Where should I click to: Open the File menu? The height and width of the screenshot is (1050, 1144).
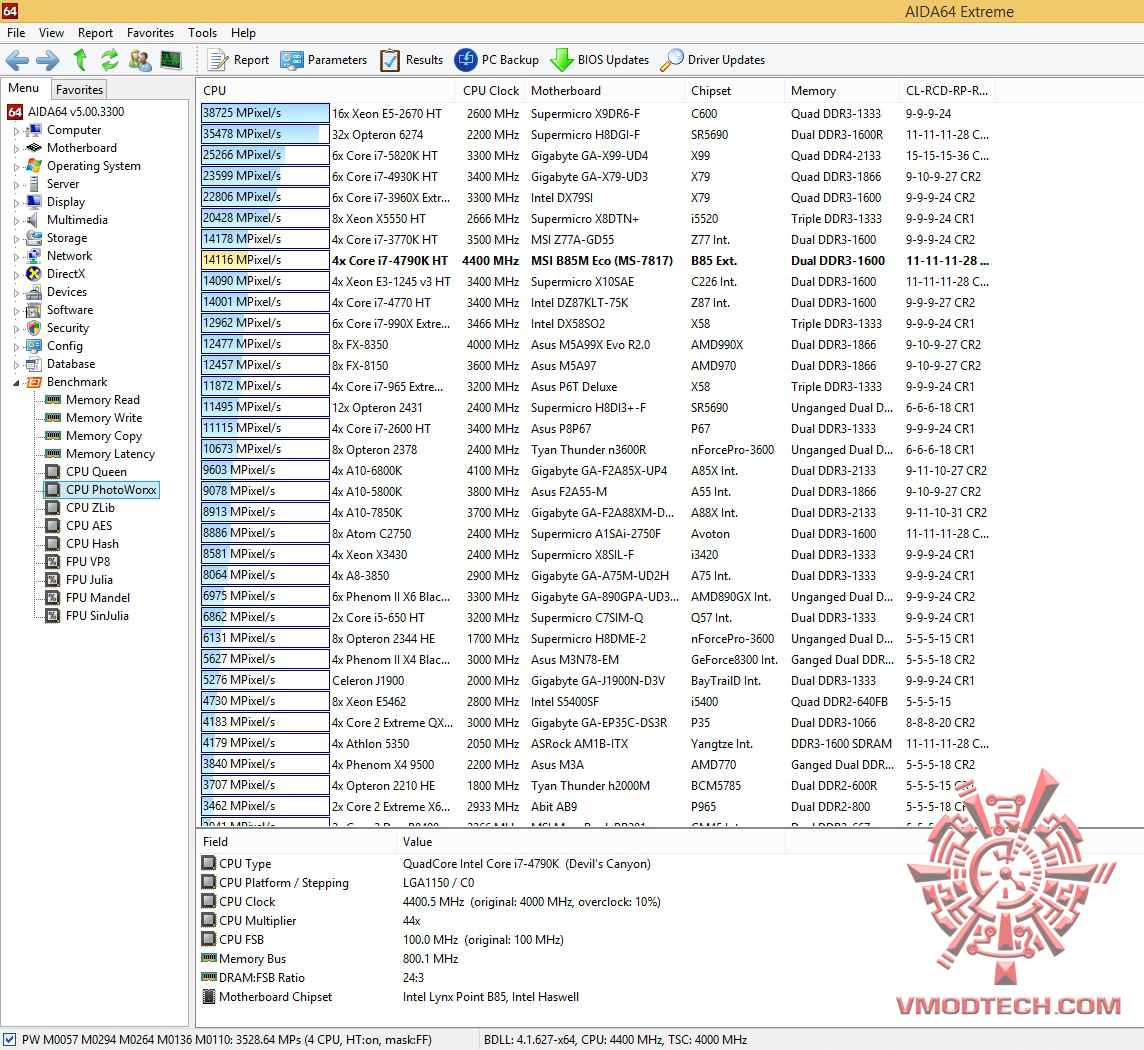click(16, 33)
